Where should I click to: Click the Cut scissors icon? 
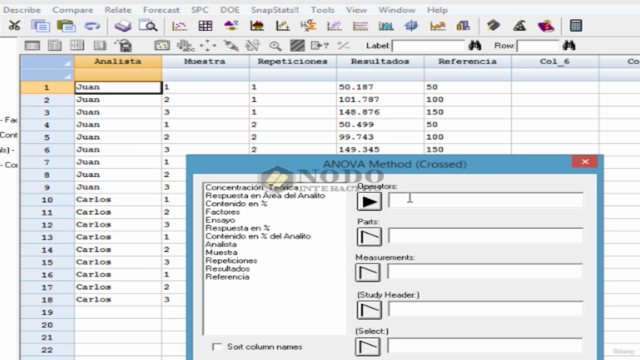(x=14, y=26)
